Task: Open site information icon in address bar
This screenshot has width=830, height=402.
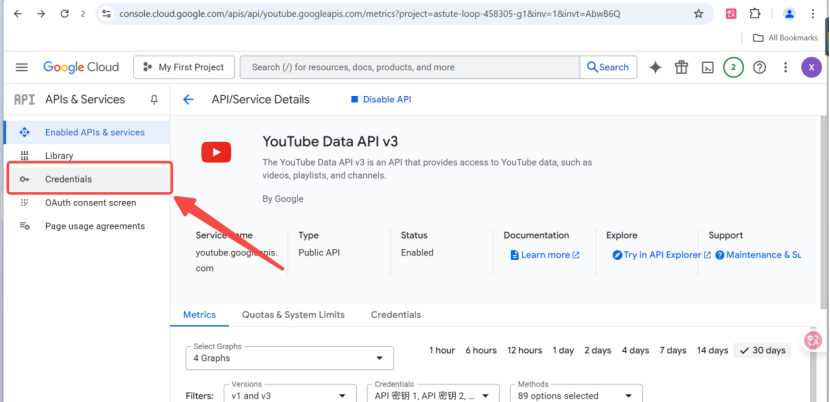Action: (x=106, y=14)
